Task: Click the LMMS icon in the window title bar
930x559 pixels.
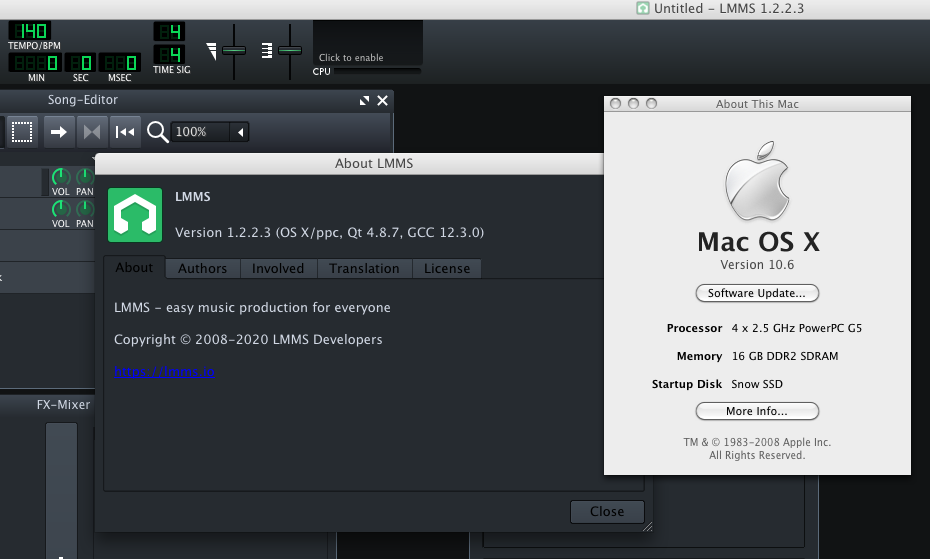Action: click(643, 8)
